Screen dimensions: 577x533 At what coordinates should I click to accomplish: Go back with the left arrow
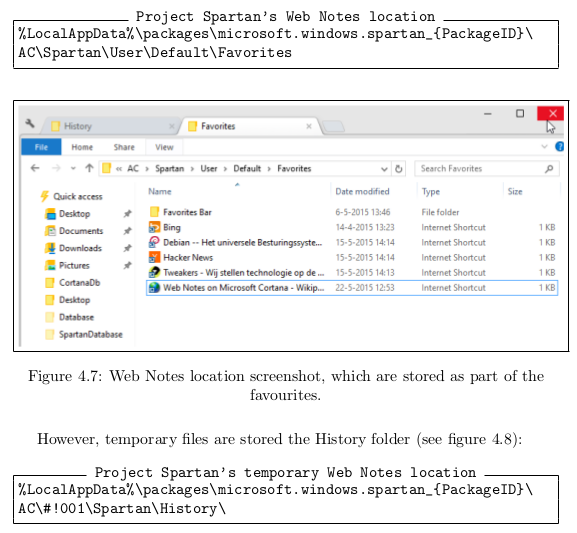tap(35, 168)
